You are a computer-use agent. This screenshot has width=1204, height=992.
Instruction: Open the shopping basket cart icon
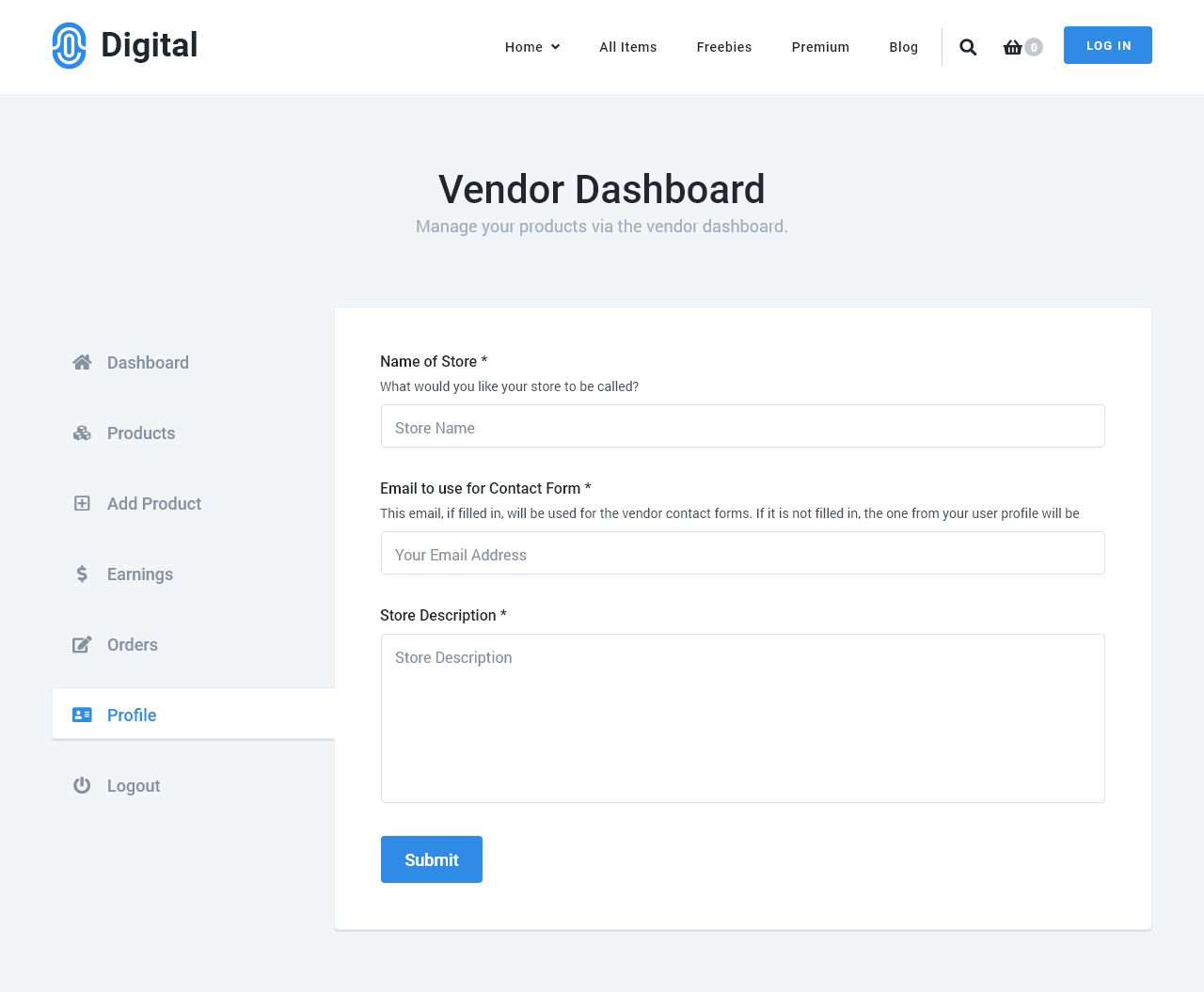pyautogui.click(x=1012, y=47)
